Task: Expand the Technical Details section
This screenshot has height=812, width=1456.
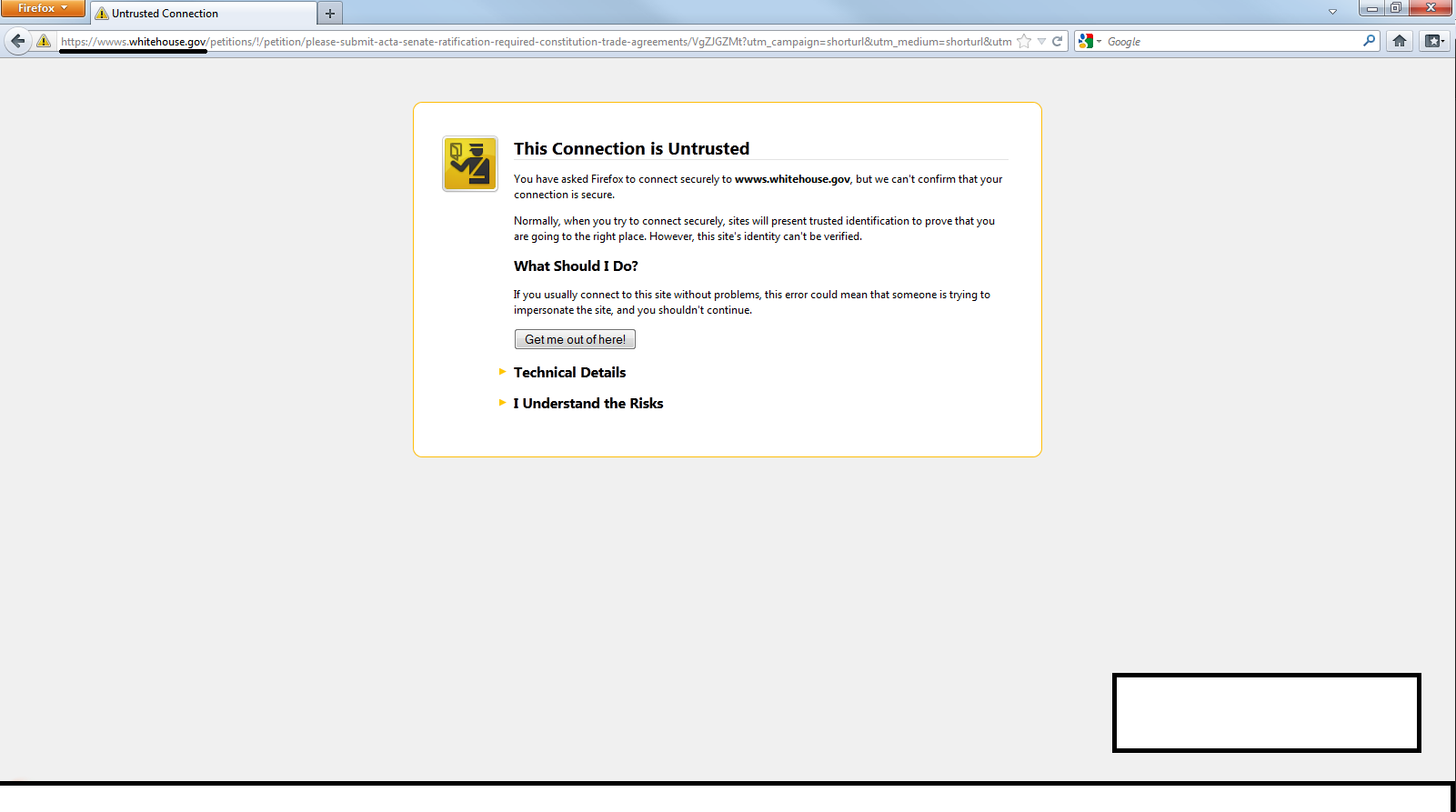Action: [569, 373]
